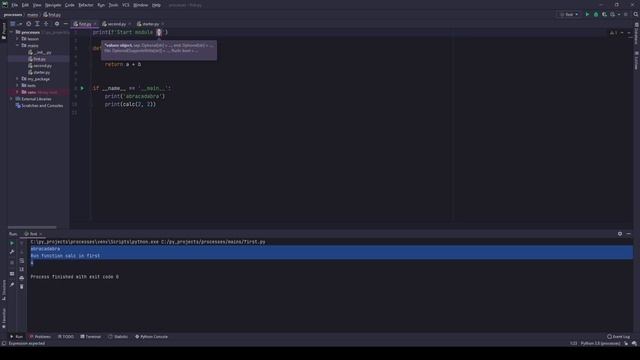Viewport: 640px width, 360px height.
Task: Select starter.py in the project tree
Action: (x=39, y=72)
